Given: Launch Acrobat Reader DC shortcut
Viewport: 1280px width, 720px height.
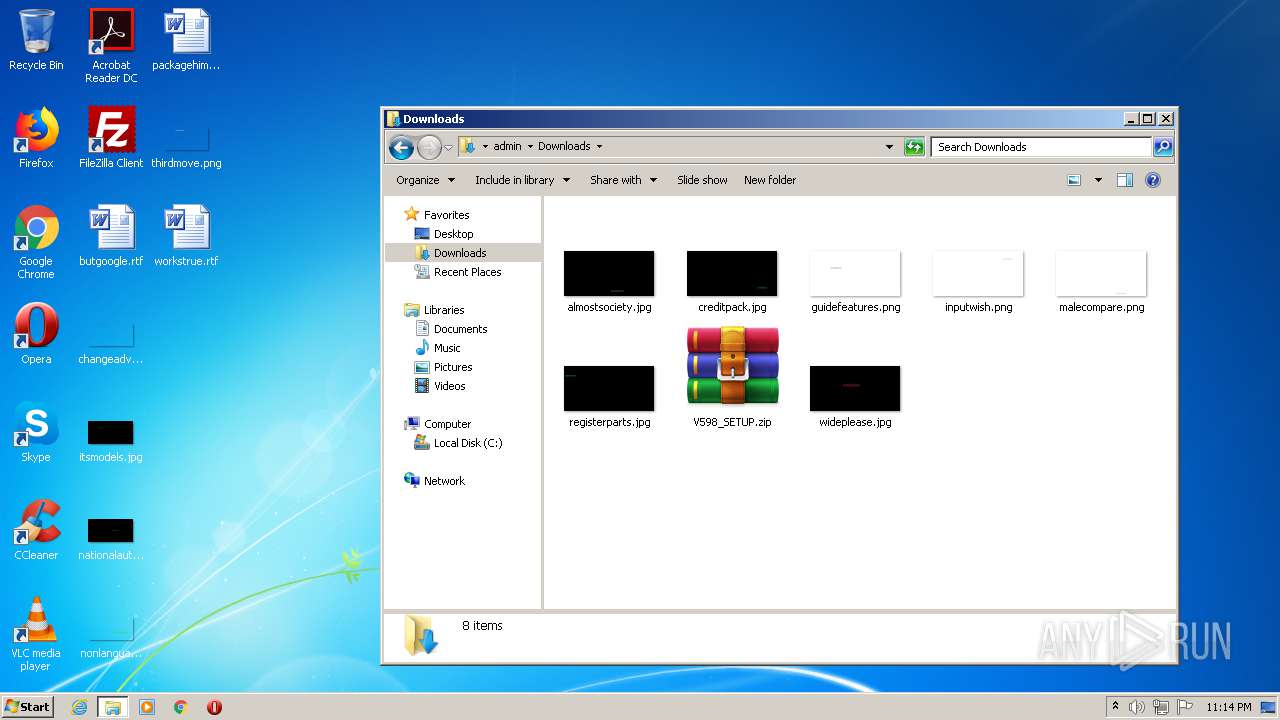Looking at the screenshot, I should point(111,45).
